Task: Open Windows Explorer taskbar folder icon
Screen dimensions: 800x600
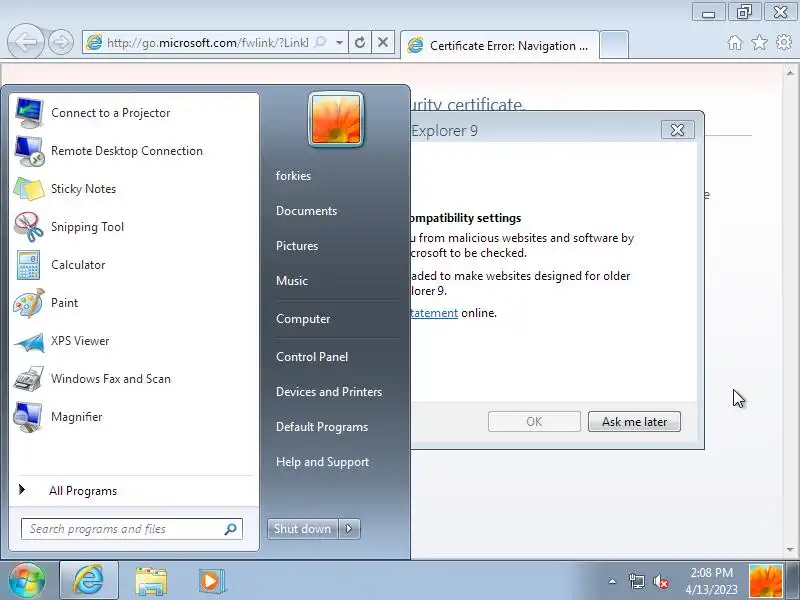Action: [151, 581]
